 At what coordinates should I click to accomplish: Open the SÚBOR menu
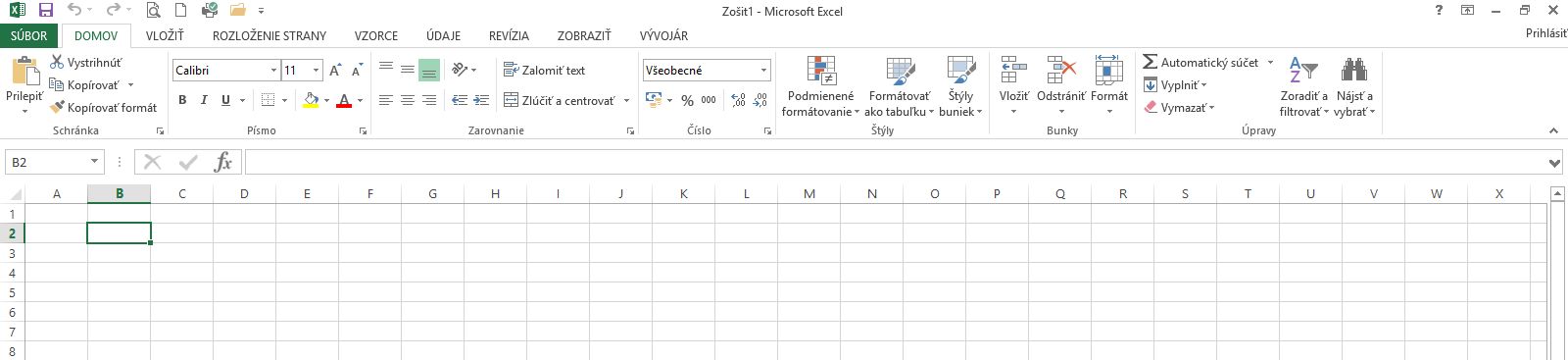[29, 35]
